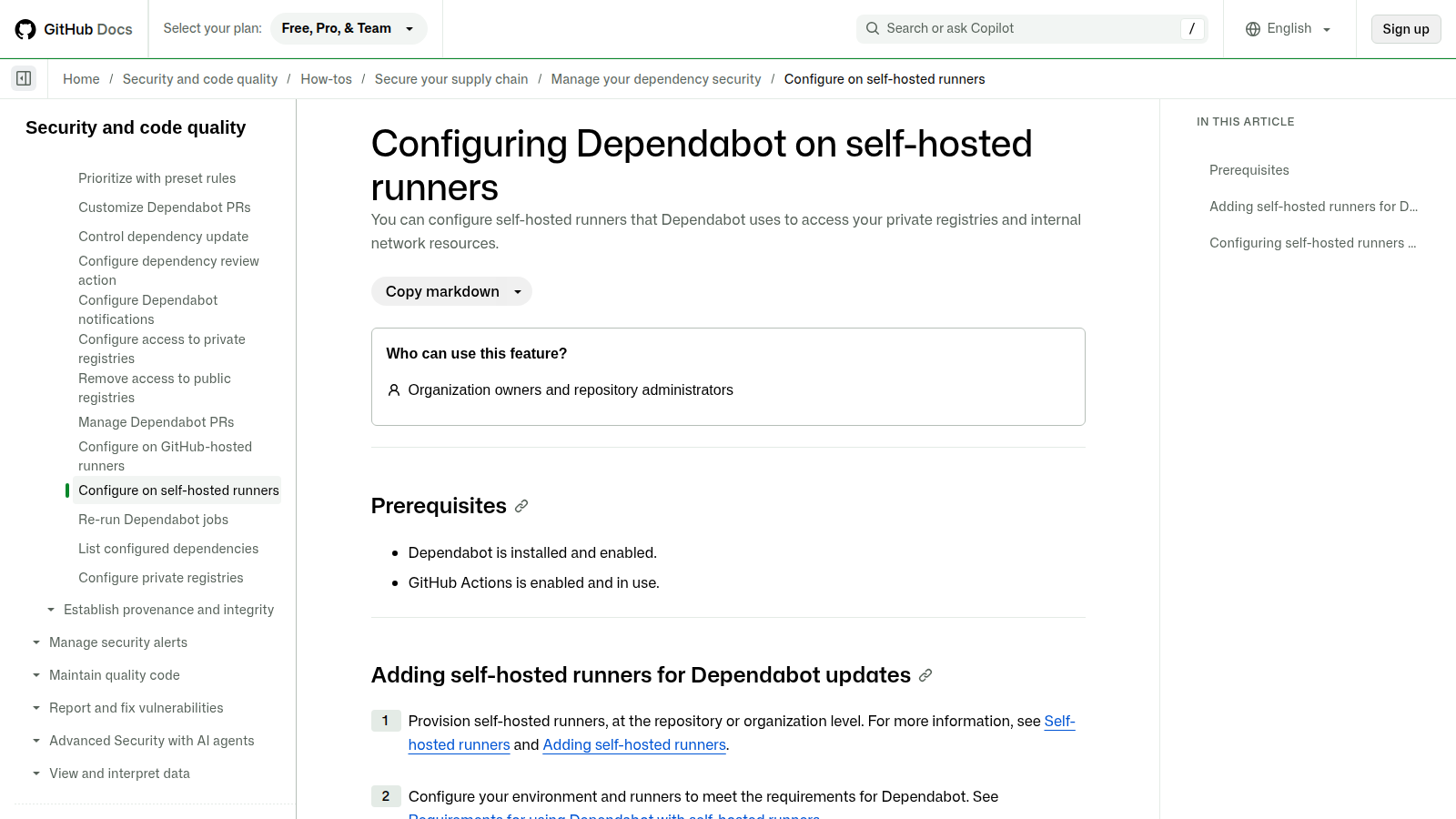Open Re-run Dependabot jobs page
The width and height of the screenshot is (1456, 819).
[x=154, y=520]
